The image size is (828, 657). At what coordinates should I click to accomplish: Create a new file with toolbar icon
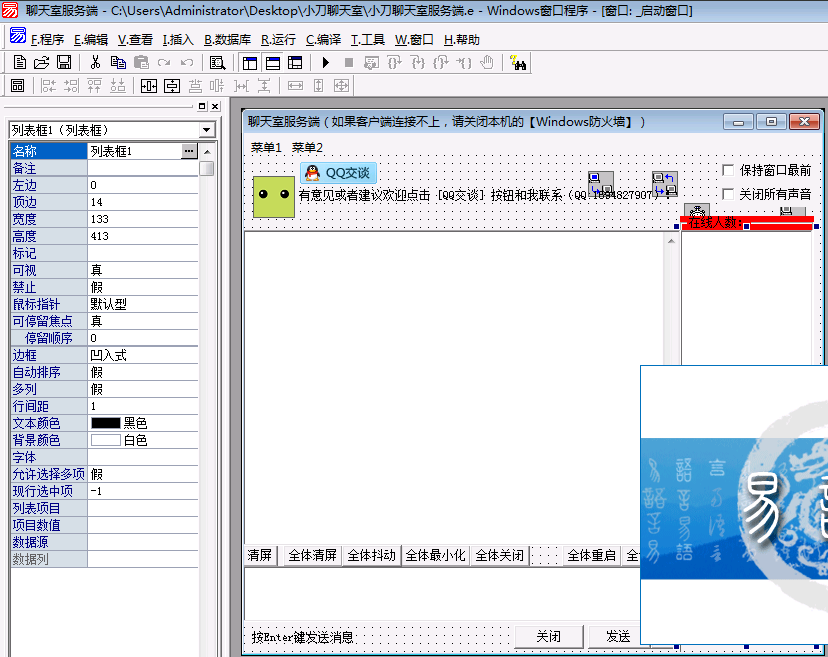coord(20,63)
